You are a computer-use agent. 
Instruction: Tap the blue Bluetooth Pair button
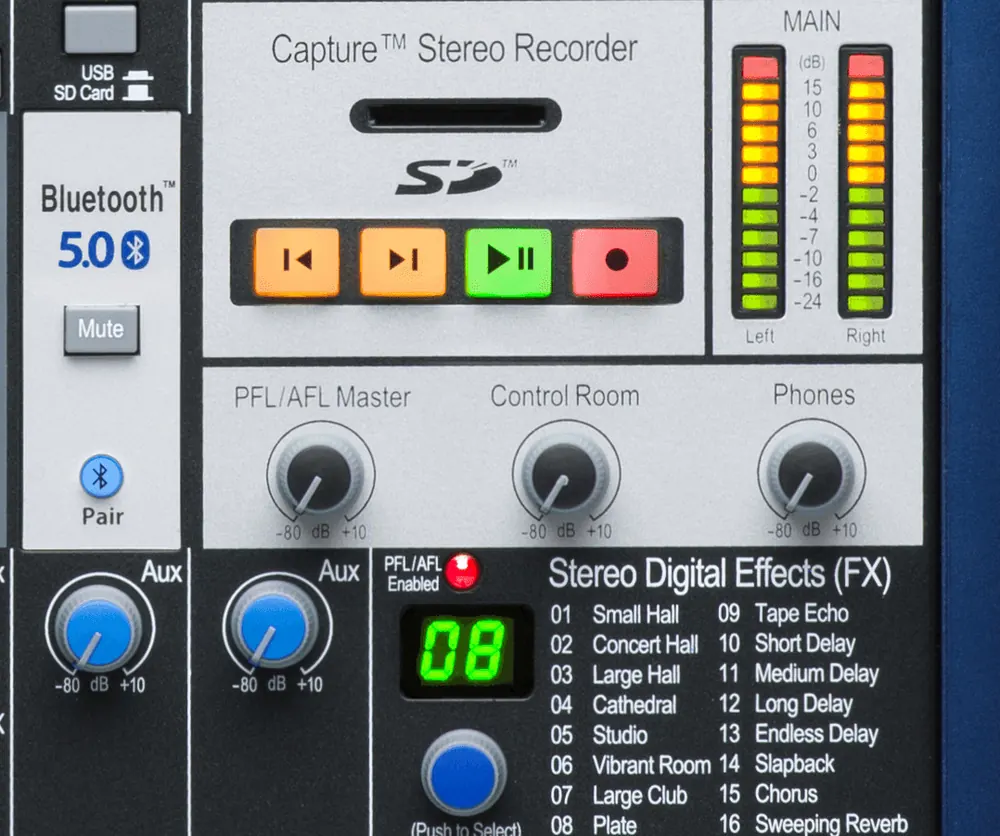[101, 476]
